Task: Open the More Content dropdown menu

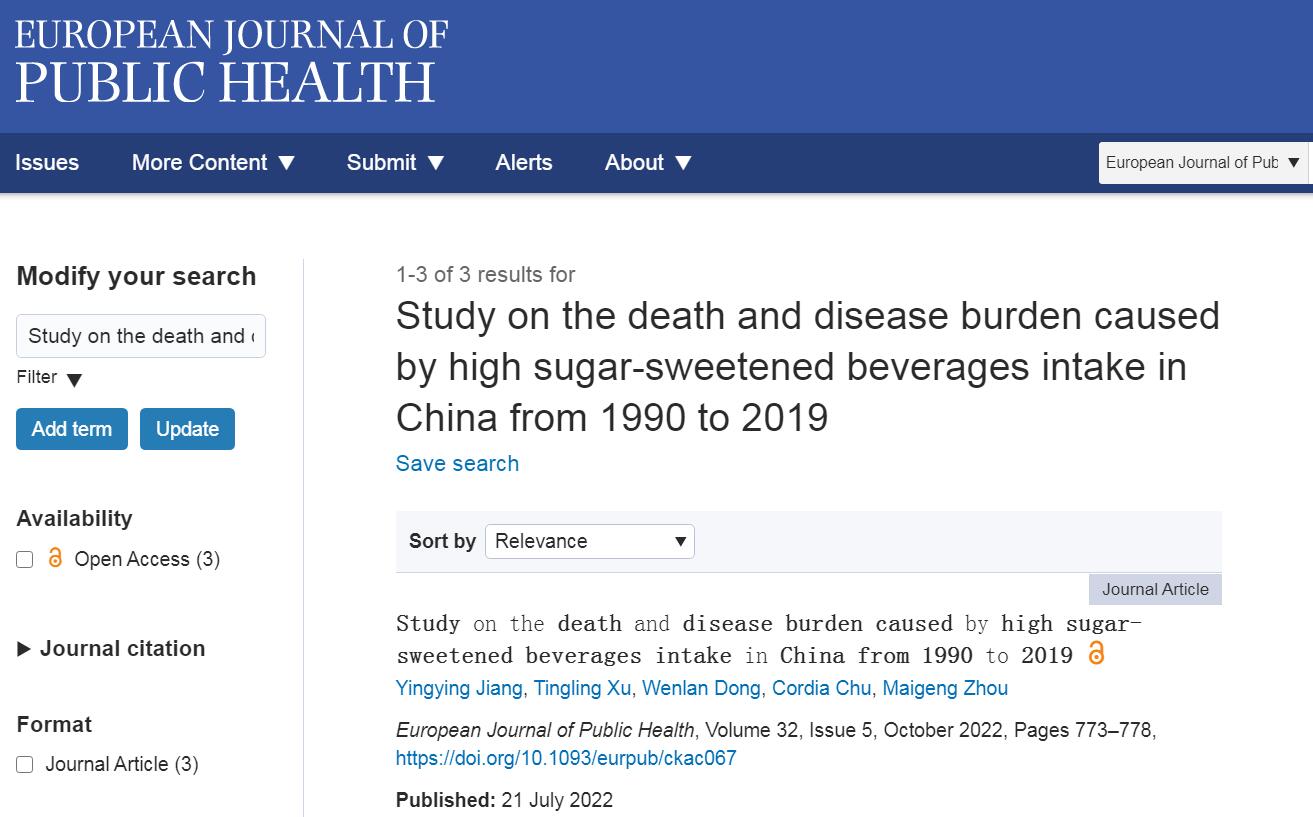Action: 213,163
